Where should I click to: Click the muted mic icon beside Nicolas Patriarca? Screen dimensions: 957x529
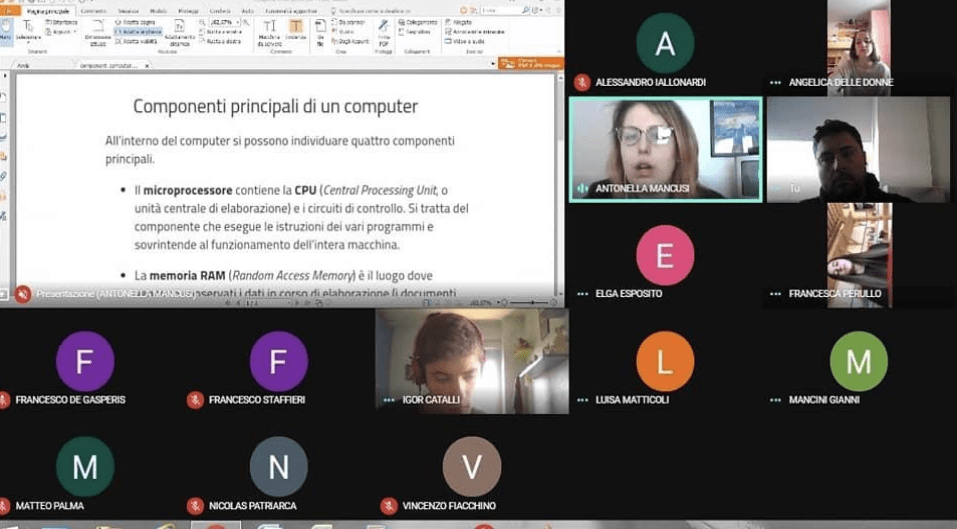(195, 506)
